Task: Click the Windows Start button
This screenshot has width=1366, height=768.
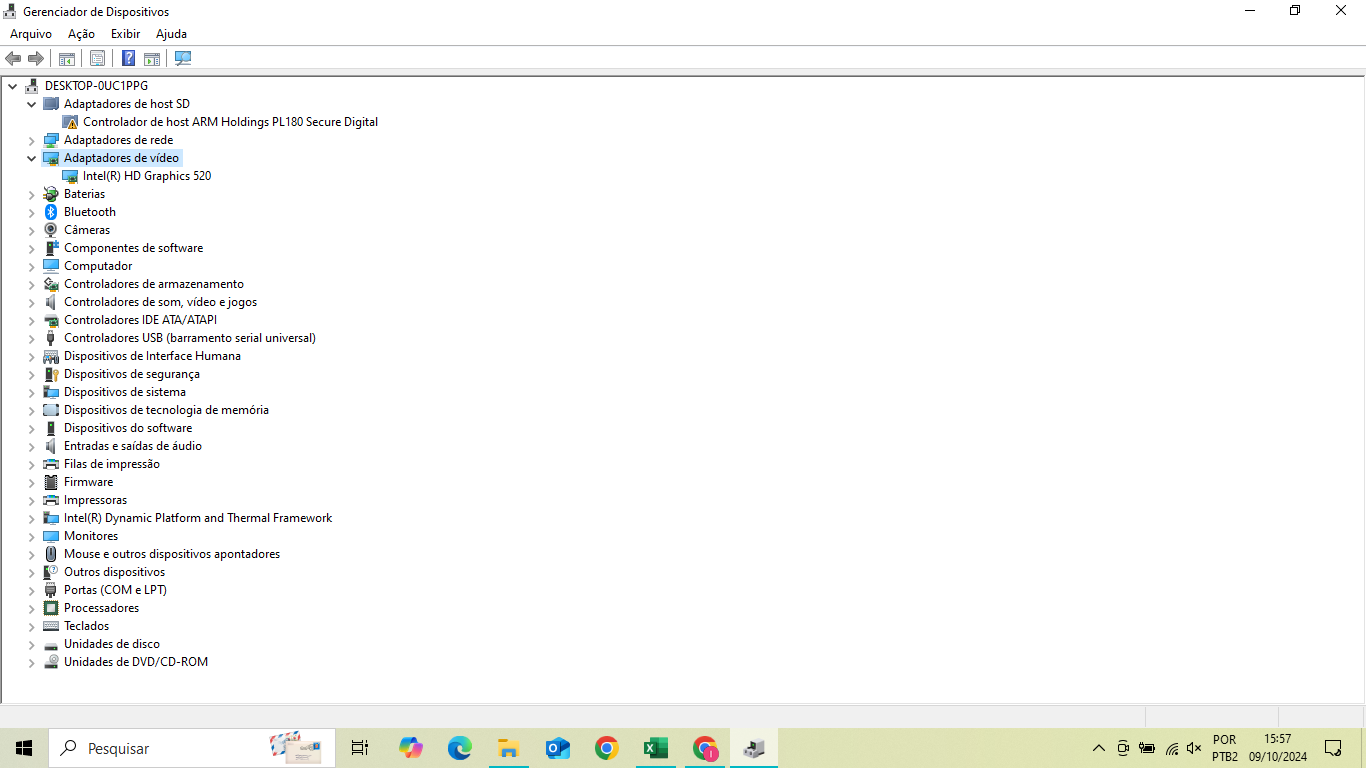Action: click(x=24, y=748)
